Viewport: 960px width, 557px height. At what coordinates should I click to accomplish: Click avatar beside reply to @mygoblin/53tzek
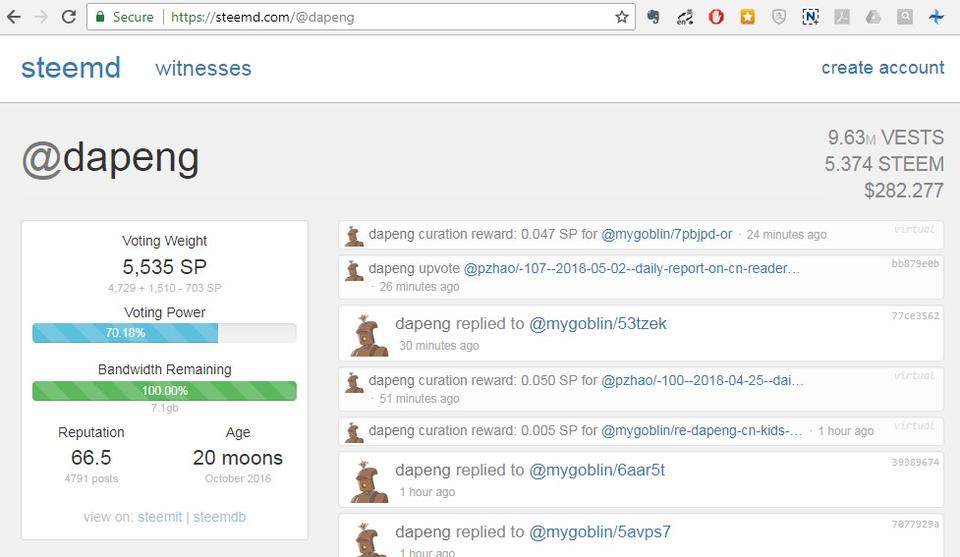[369, 335]
